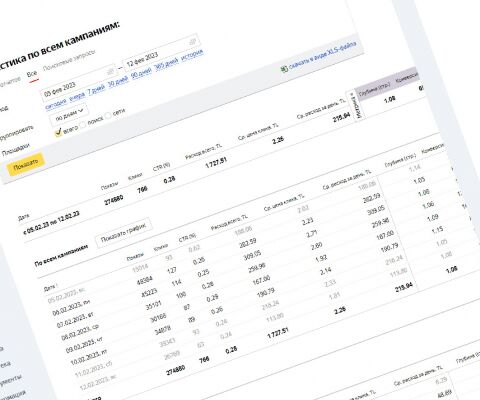Click the summary average click price "2.26" near the filters
This screenshot has height=400, width=480.
[x=278, y=140]
